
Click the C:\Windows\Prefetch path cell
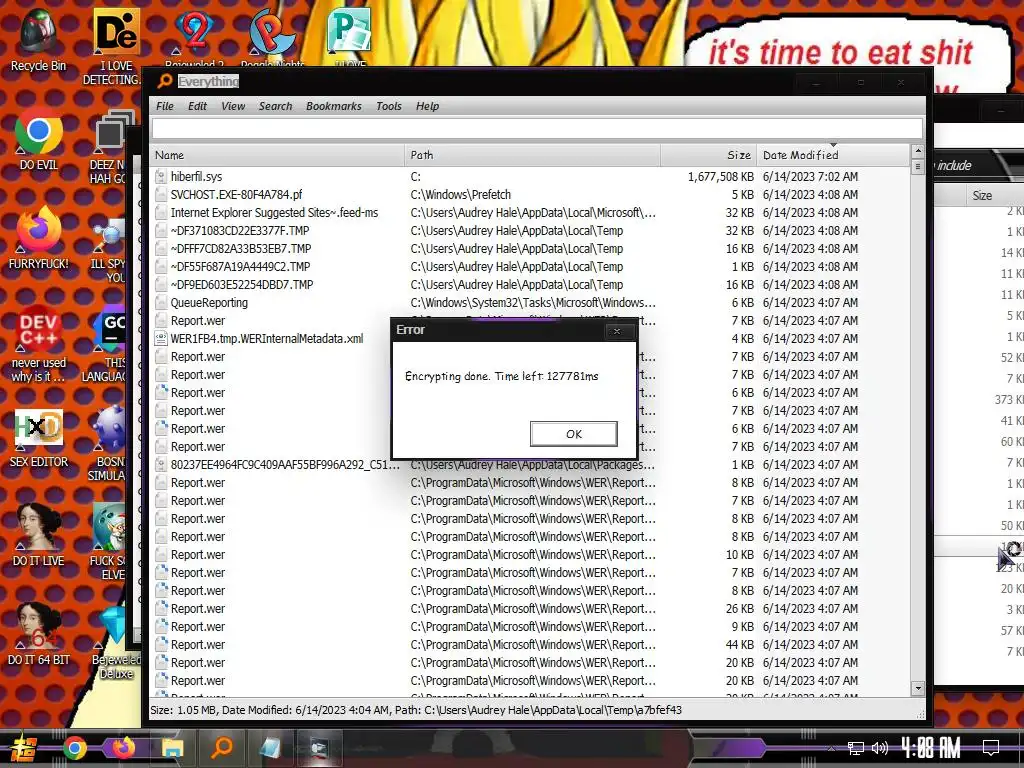coord(460,195)
